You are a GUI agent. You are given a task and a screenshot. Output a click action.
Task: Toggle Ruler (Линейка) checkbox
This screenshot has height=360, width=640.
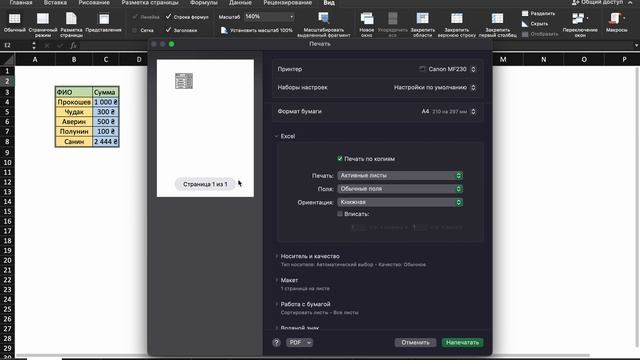pos(135,17)
